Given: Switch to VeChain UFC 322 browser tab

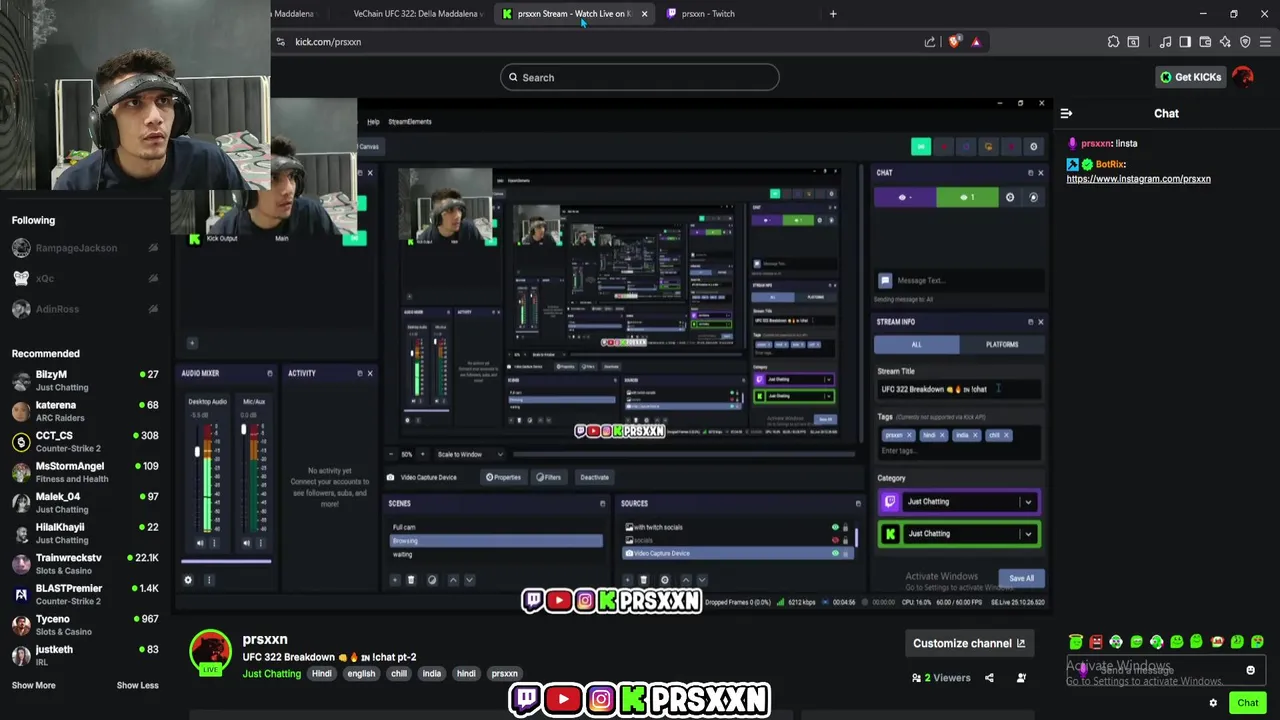Looking at the screenshot, I should [x=417, y=14].
